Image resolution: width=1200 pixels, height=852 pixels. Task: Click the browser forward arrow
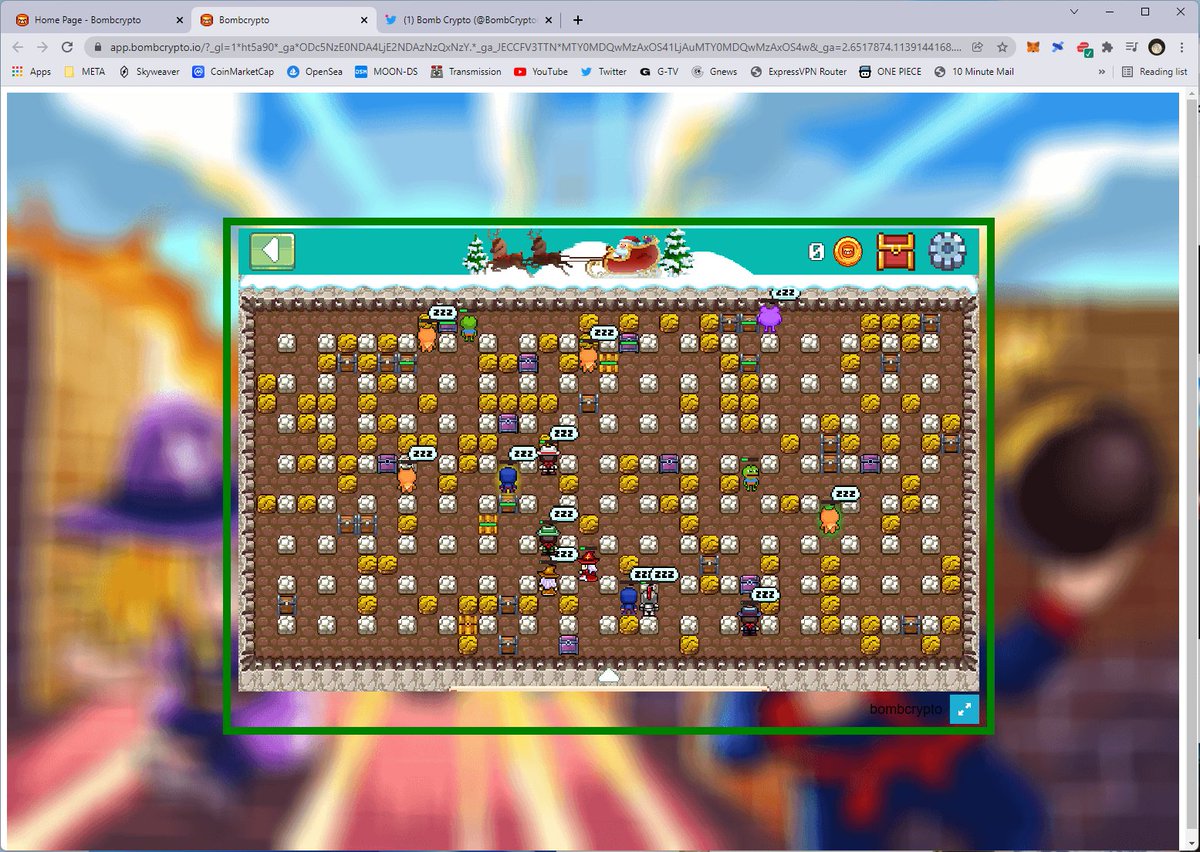pos(42,47)
